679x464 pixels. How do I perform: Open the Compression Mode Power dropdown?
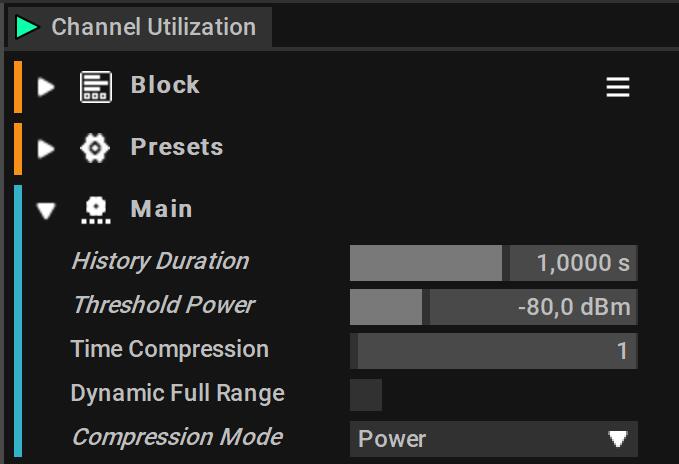[494, 439]
